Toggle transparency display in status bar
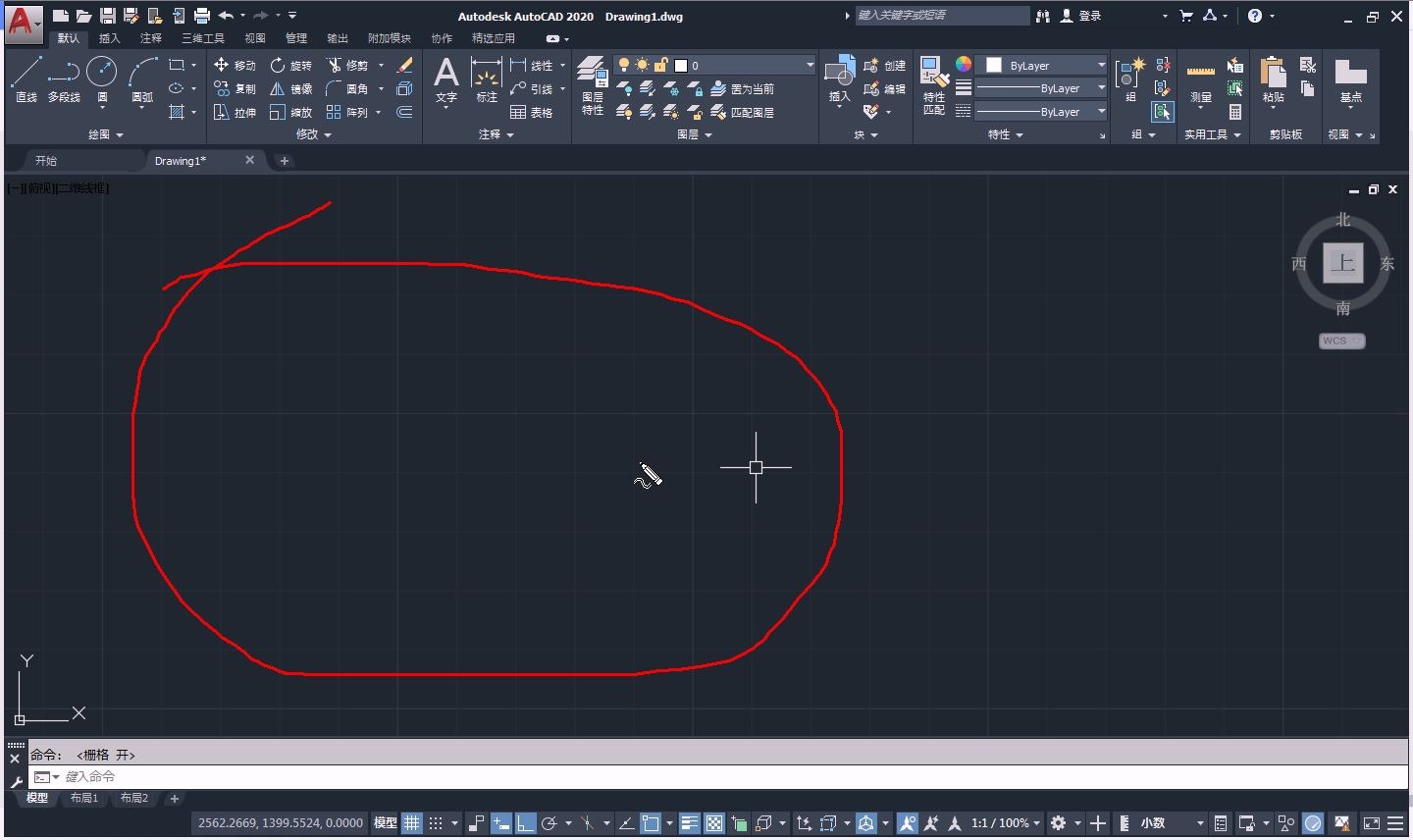The width and height of the screenshot is (1413, 840). (x=715, y=823)
